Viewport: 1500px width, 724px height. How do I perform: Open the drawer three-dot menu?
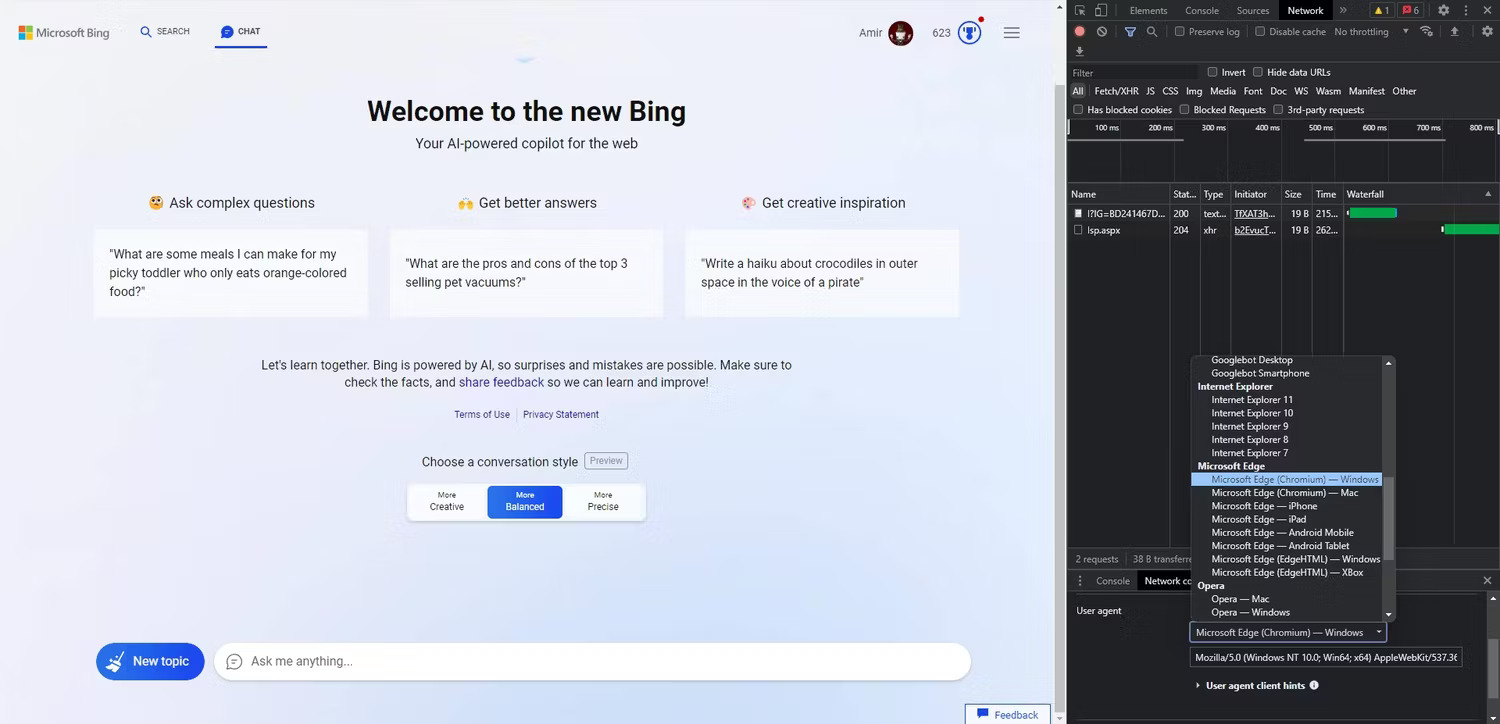[x=1079, y=580]
